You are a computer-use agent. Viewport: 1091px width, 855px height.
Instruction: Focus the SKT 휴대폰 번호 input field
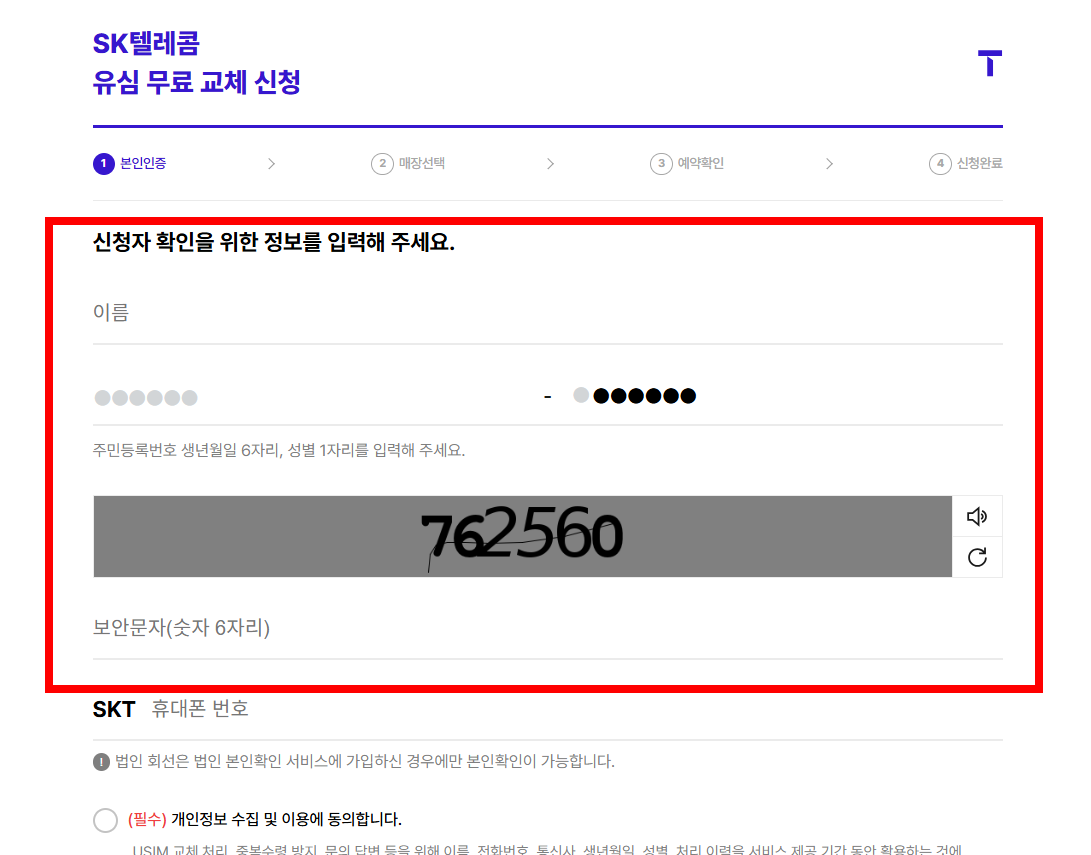click(x=576, y=709)
